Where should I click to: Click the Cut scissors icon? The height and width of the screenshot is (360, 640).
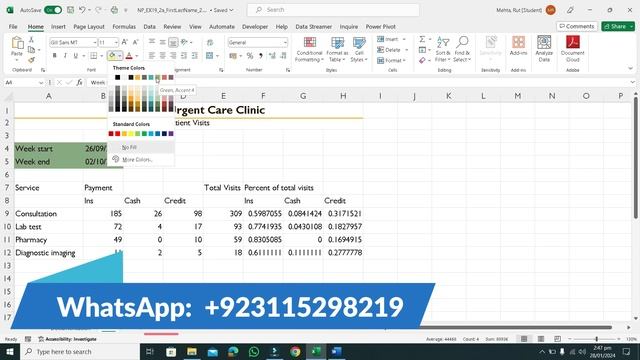31,40
